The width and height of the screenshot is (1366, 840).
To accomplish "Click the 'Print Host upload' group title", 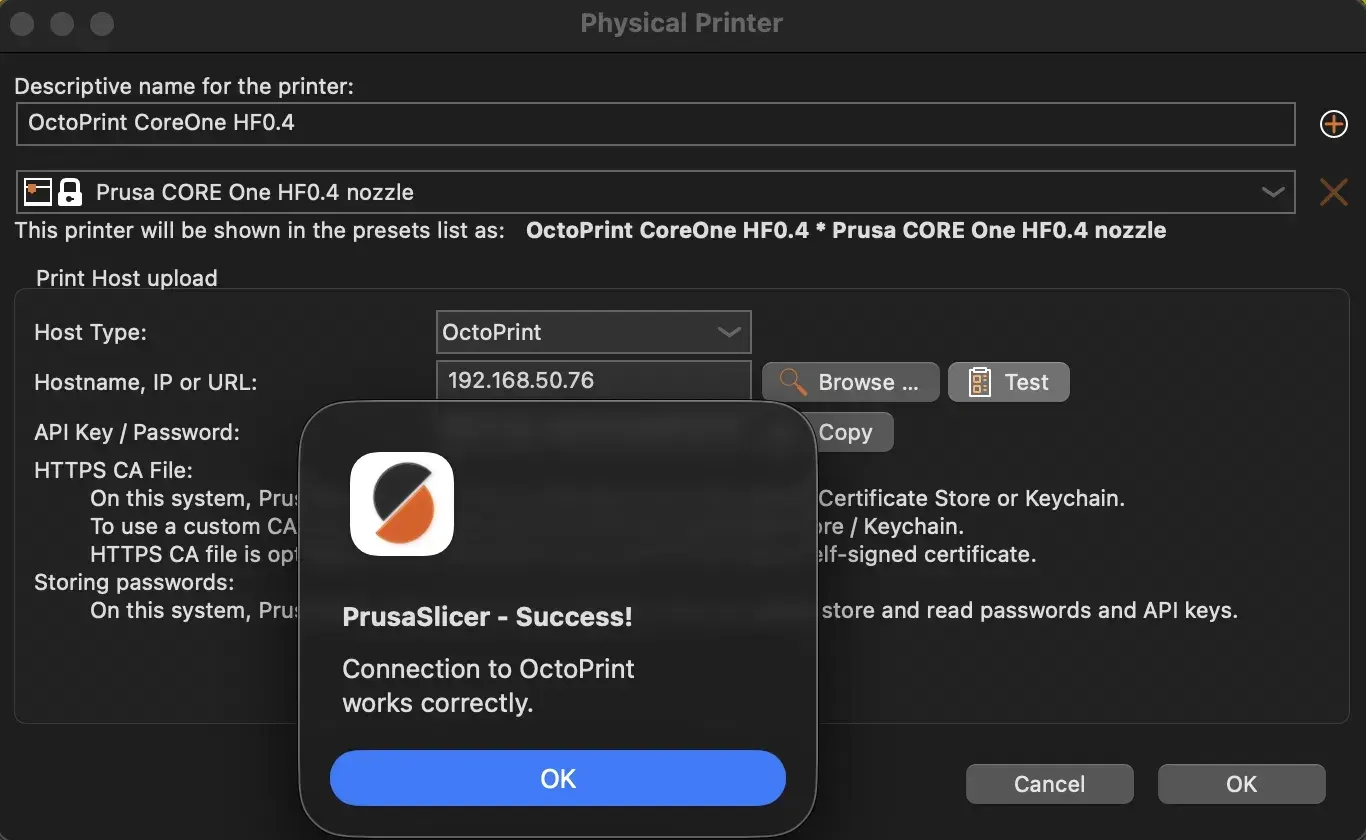I will pos(127,278).
